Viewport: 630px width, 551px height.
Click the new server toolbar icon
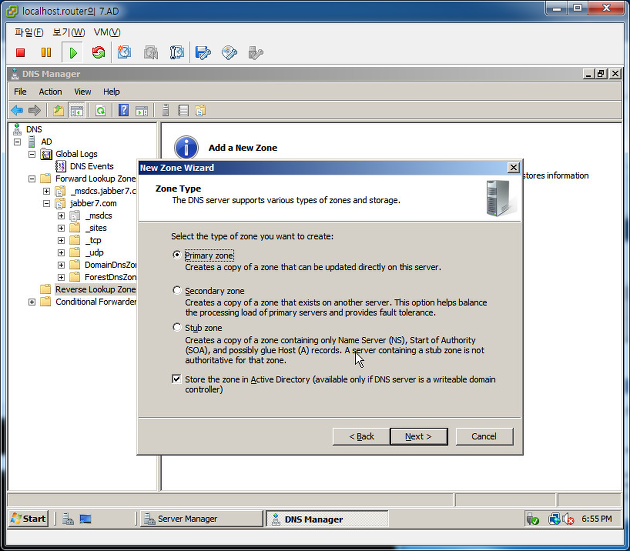pos(166,110)
